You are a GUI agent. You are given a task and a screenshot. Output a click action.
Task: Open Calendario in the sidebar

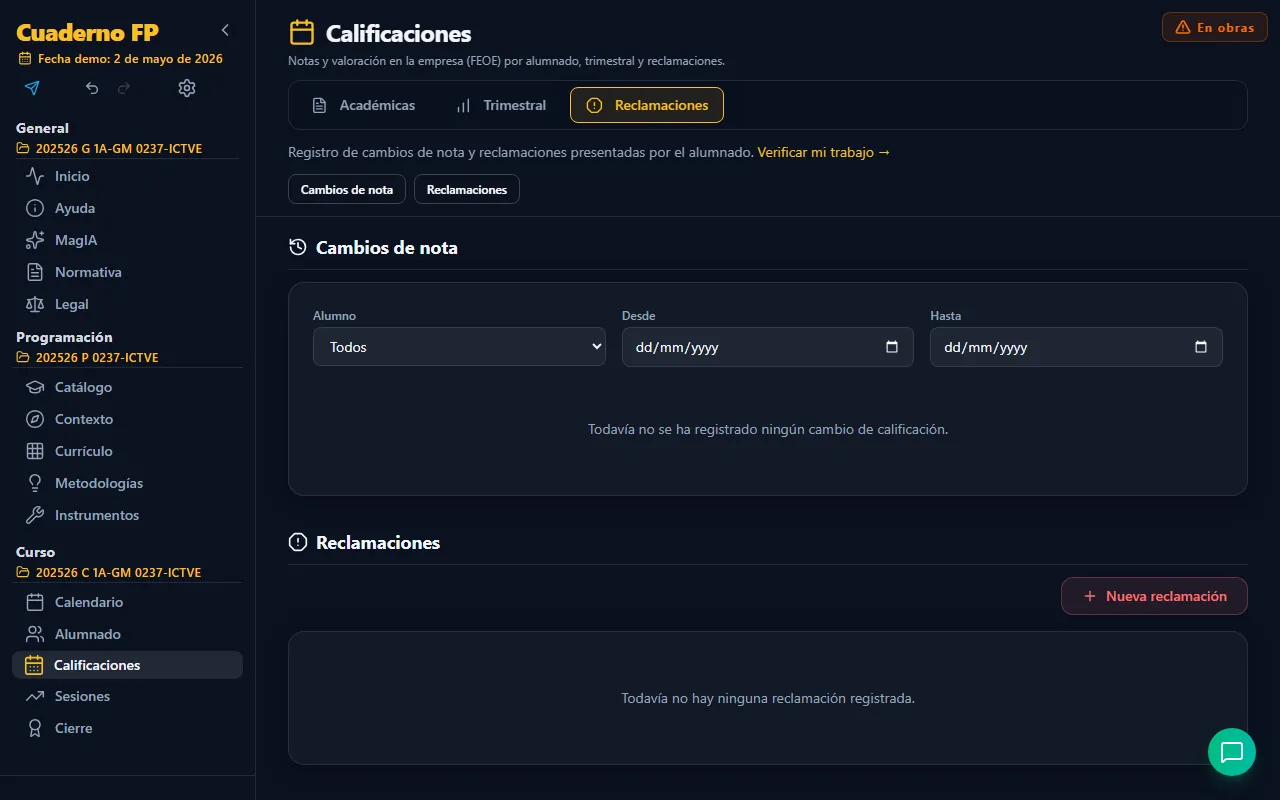pyautogui.click(x=127, y=602)
